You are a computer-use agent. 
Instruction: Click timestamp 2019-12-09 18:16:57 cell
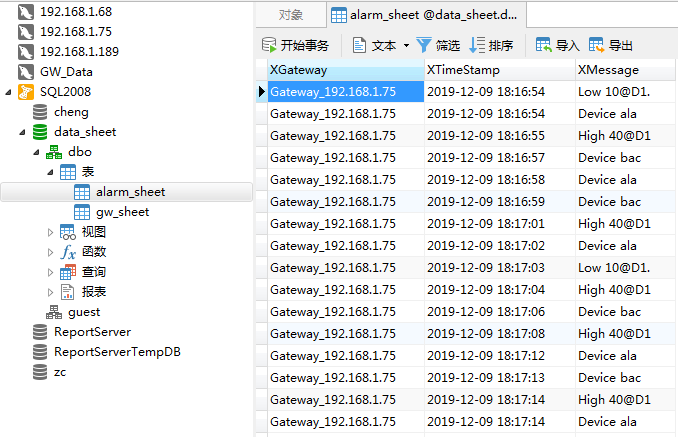coord(500,158)
